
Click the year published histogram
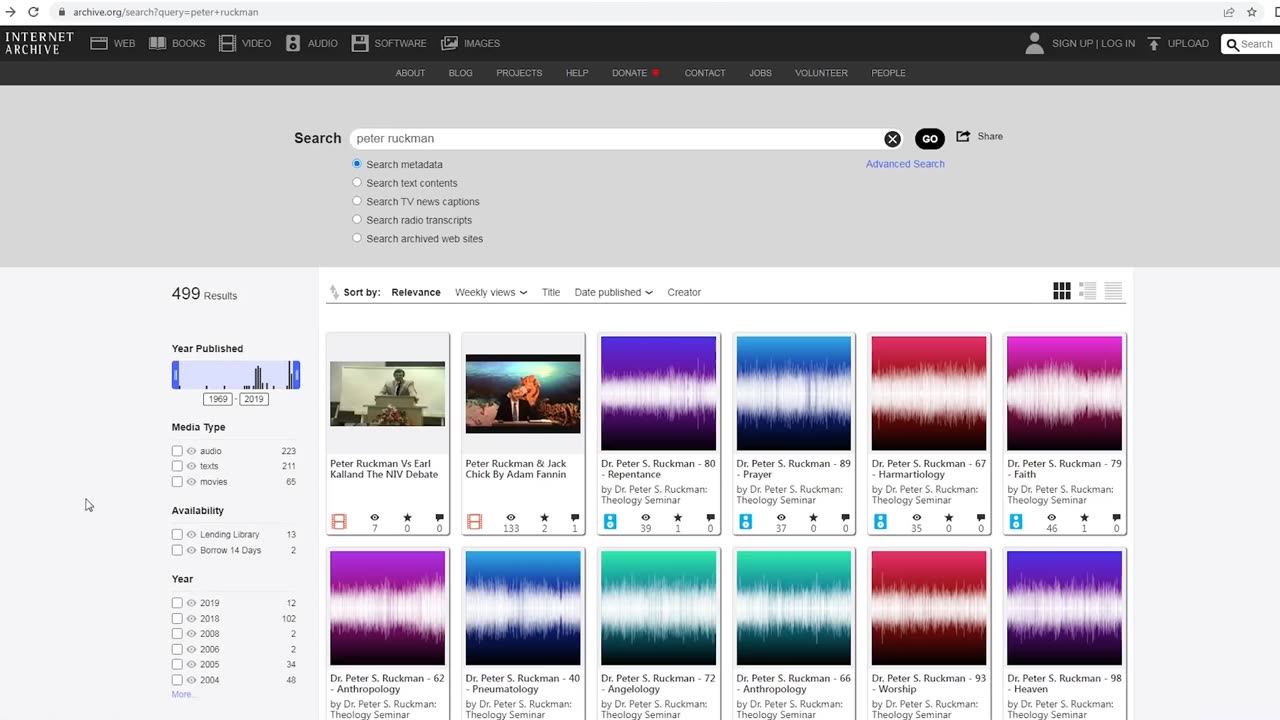[236, 375]
